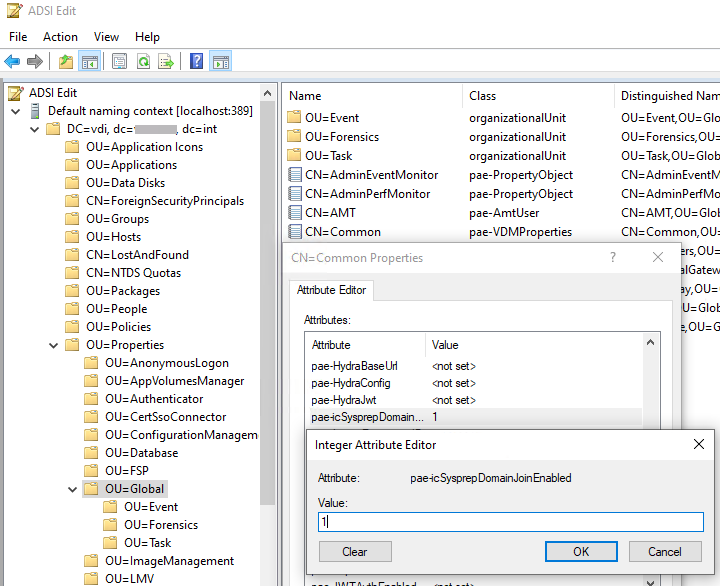Select OU=Hosts in the tree

tap(113, 237)
